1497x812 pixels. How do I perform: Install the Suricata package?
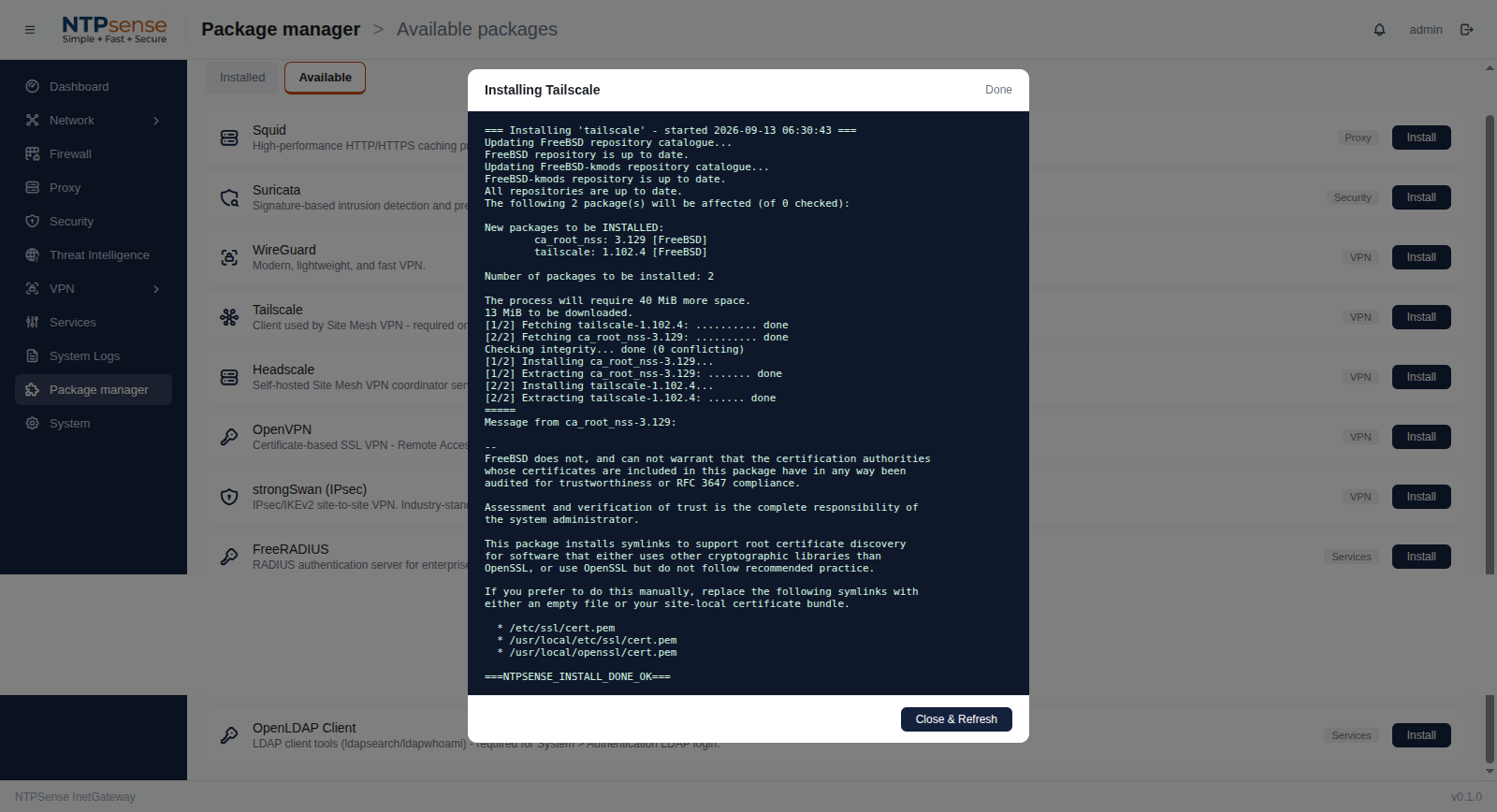[x=1421, y=197]
